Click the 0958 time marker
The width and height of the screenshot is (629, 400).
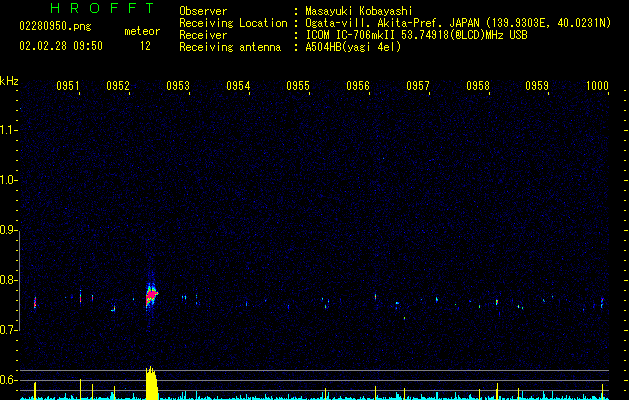pyautogui.click(x=478, y=86)
